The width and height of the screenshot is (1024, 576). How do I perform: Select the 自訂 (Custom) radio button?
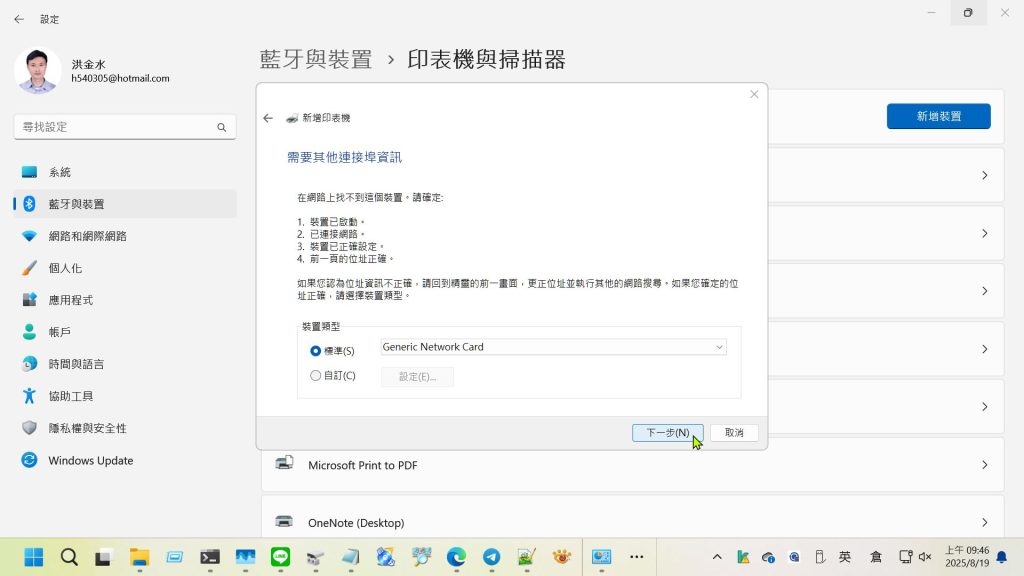click(316, 376)
